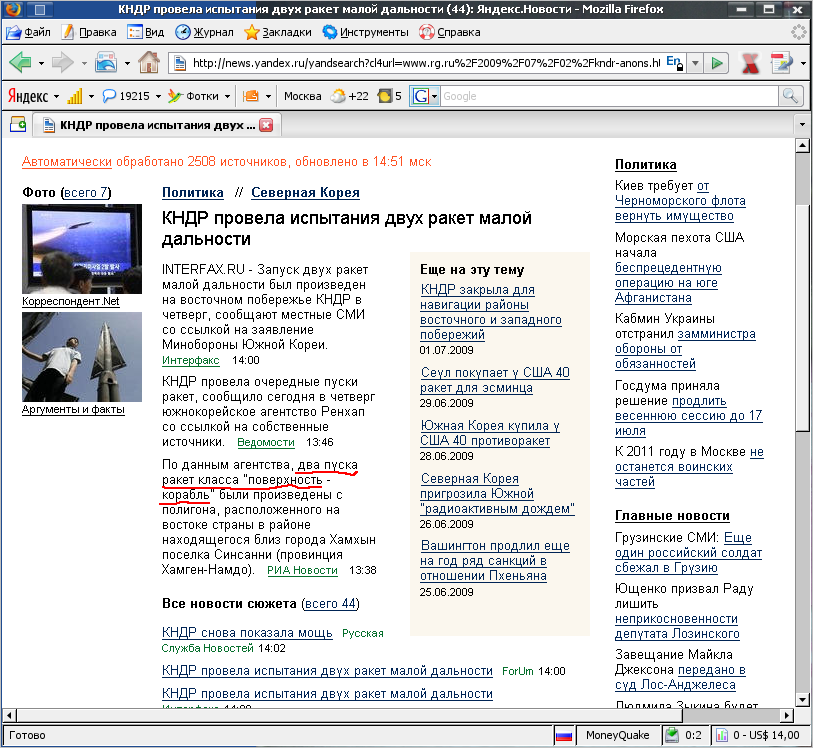The height and width of the screenshot is (748, 813).
Task: Open 'Сеул покупает у США 40 ракет' link
Action: pyautogui.click(x=495, y=380)
